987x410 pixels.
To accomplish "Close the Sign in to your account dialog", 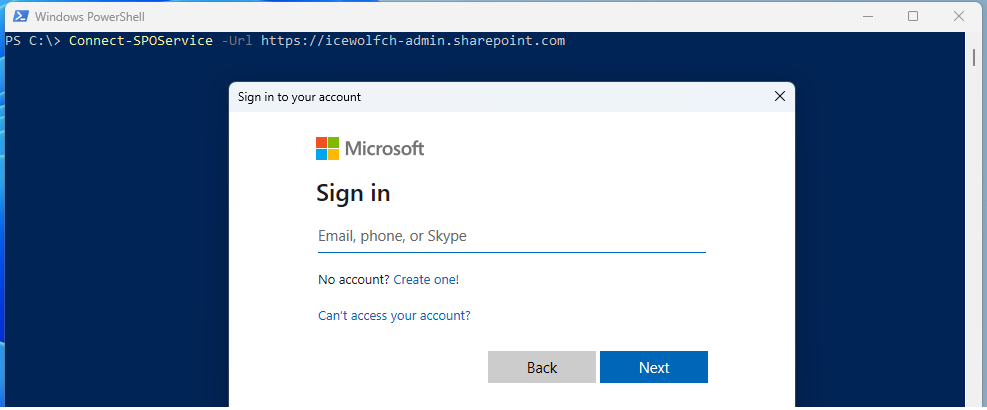I will coord(779,97).
